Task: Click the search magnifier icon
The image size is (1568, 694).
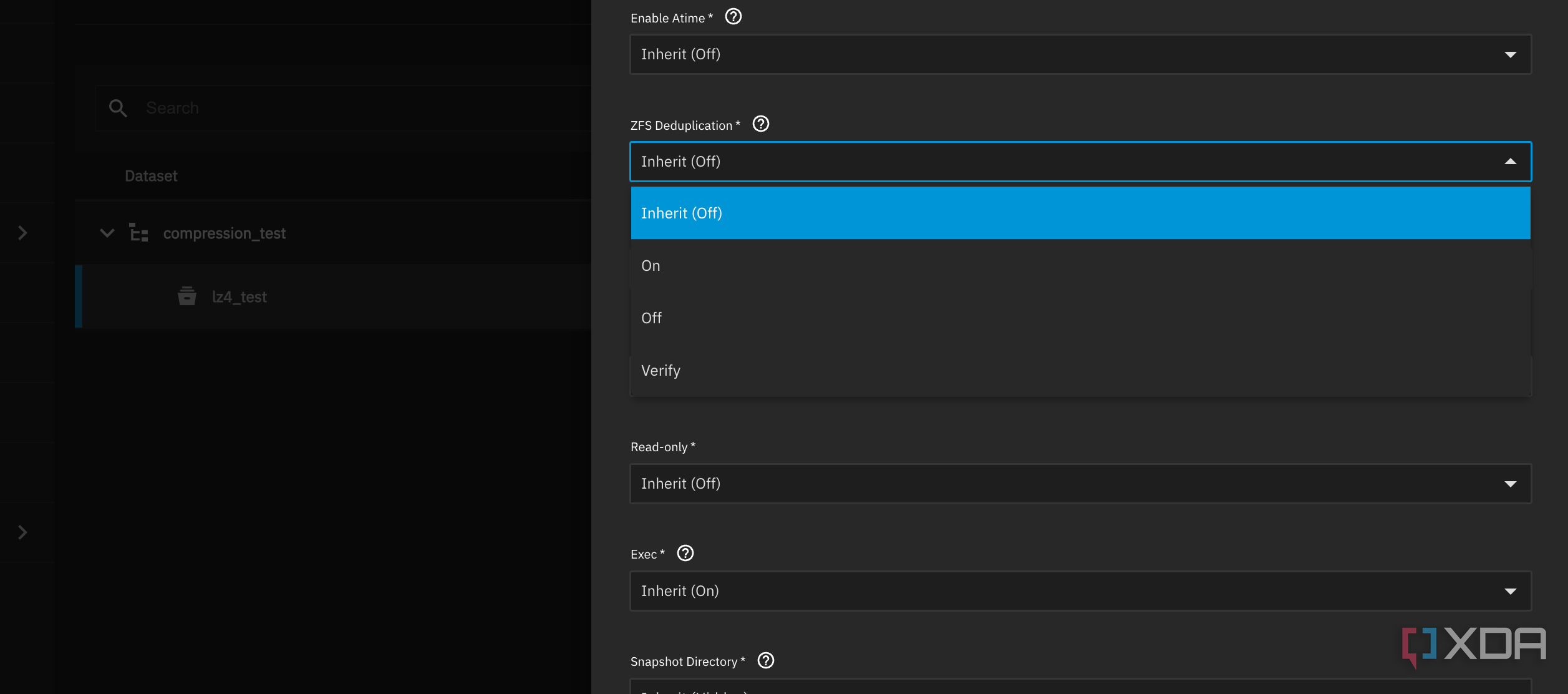Action: click(118, 108)
